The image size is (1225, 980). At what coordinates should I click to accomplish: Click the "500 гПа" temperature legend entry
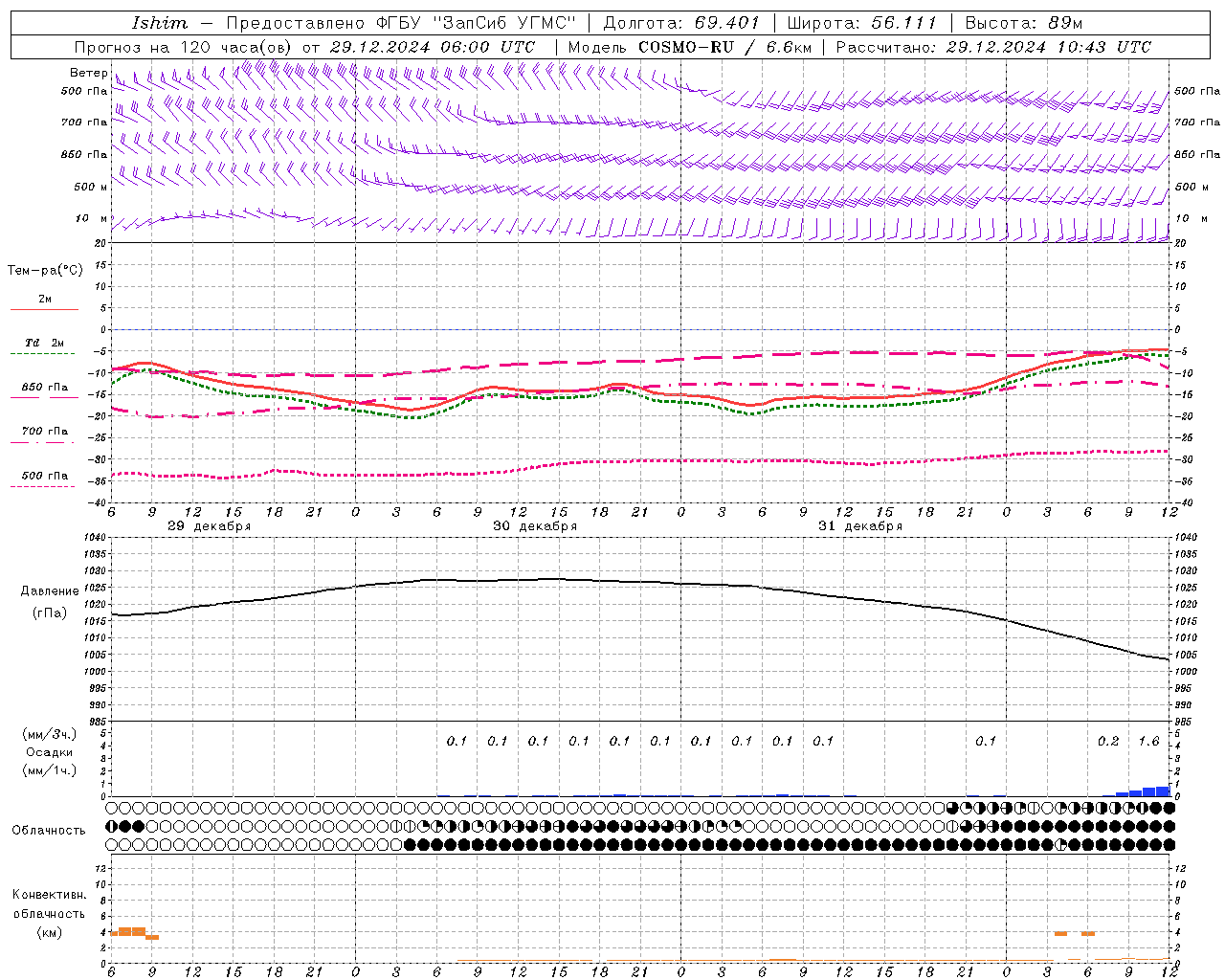pos(45,476)
